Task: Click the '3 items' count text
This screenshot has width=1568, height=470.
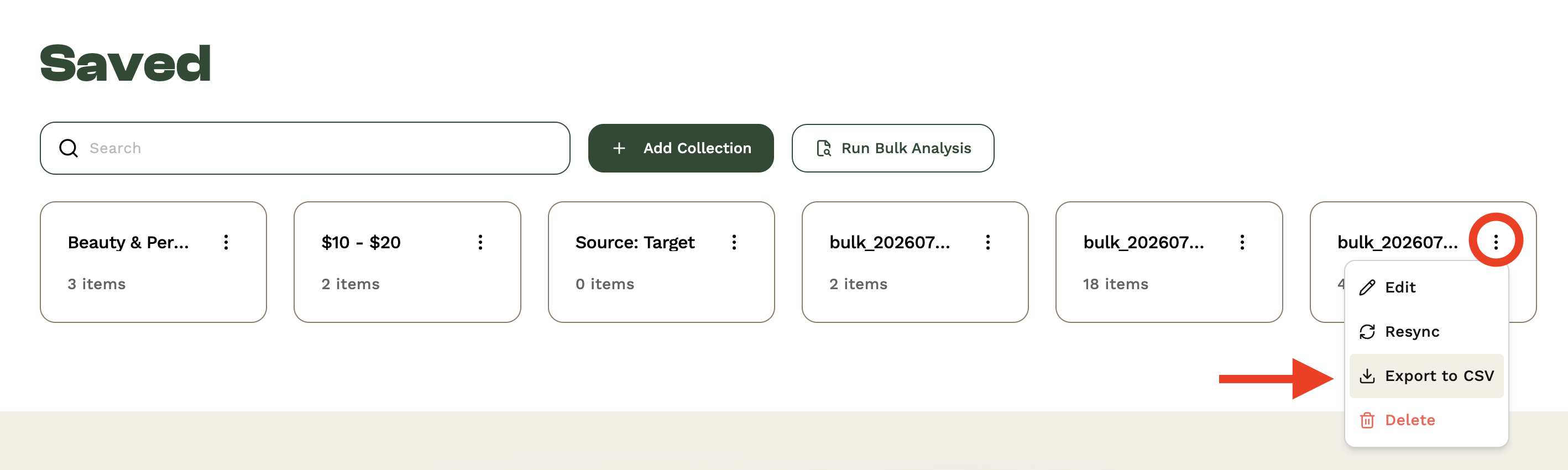Action: (x=96, y=284)
